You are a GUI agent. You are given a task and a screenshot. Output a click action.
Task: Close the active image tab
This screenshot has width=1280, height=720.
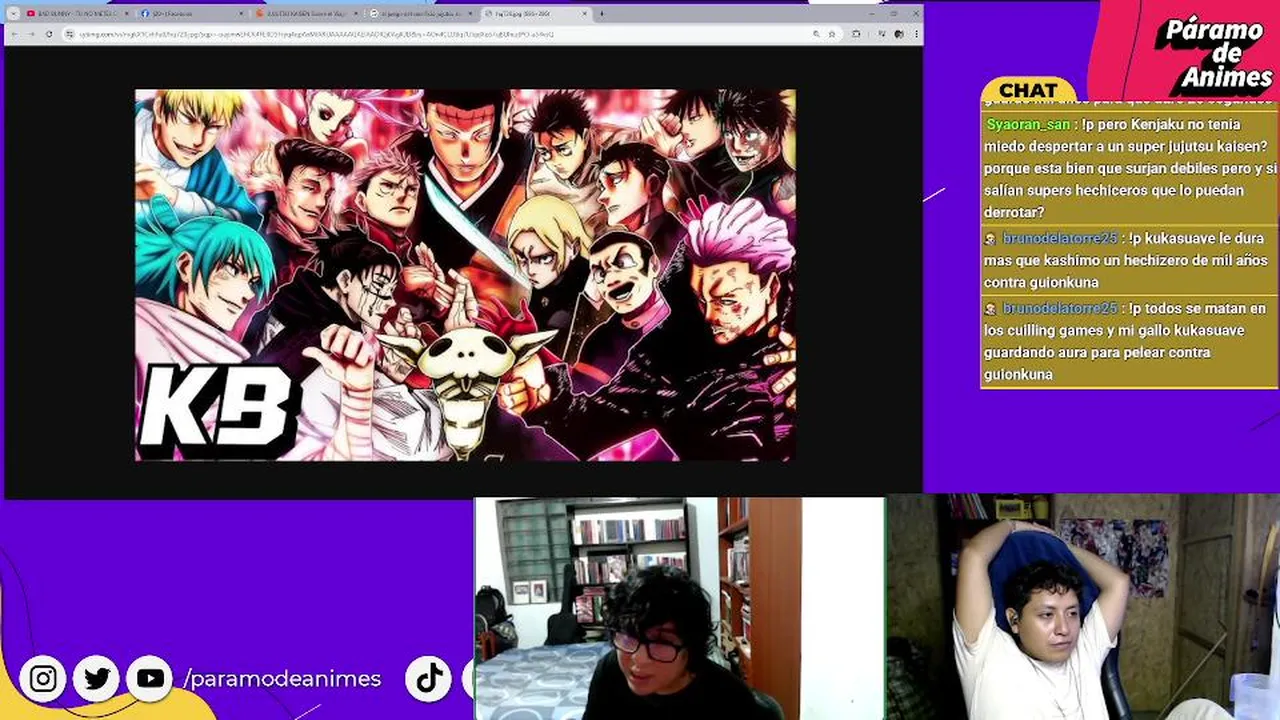click(x=583, y=14)
